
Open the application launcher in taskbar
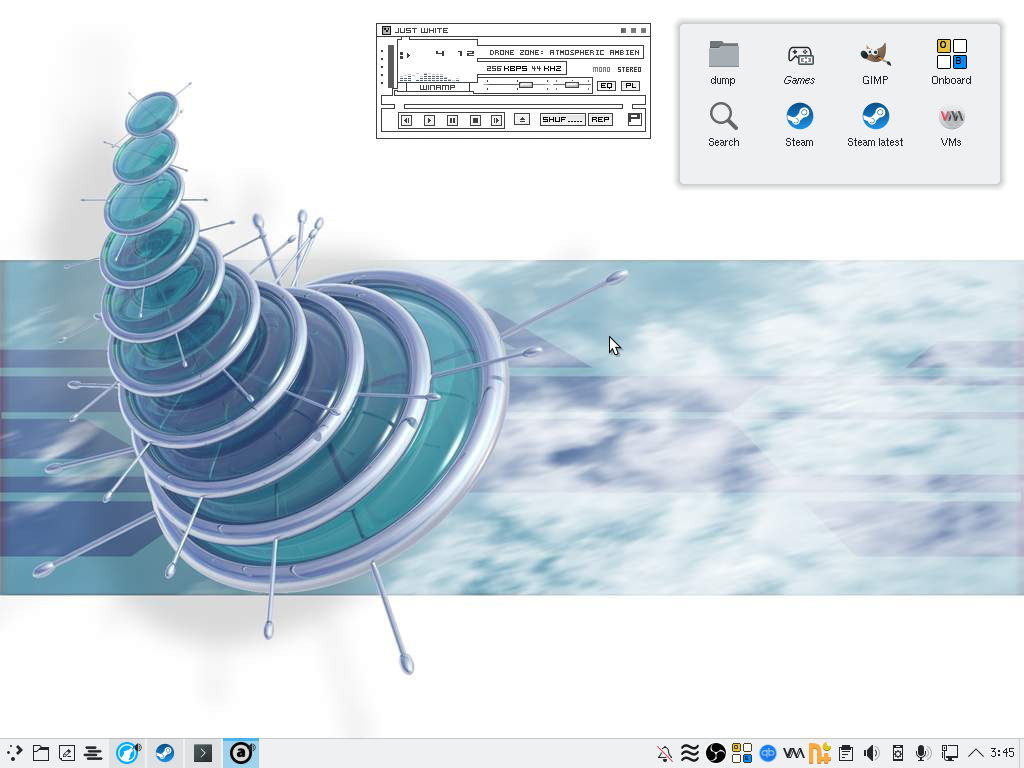(14, 753)
